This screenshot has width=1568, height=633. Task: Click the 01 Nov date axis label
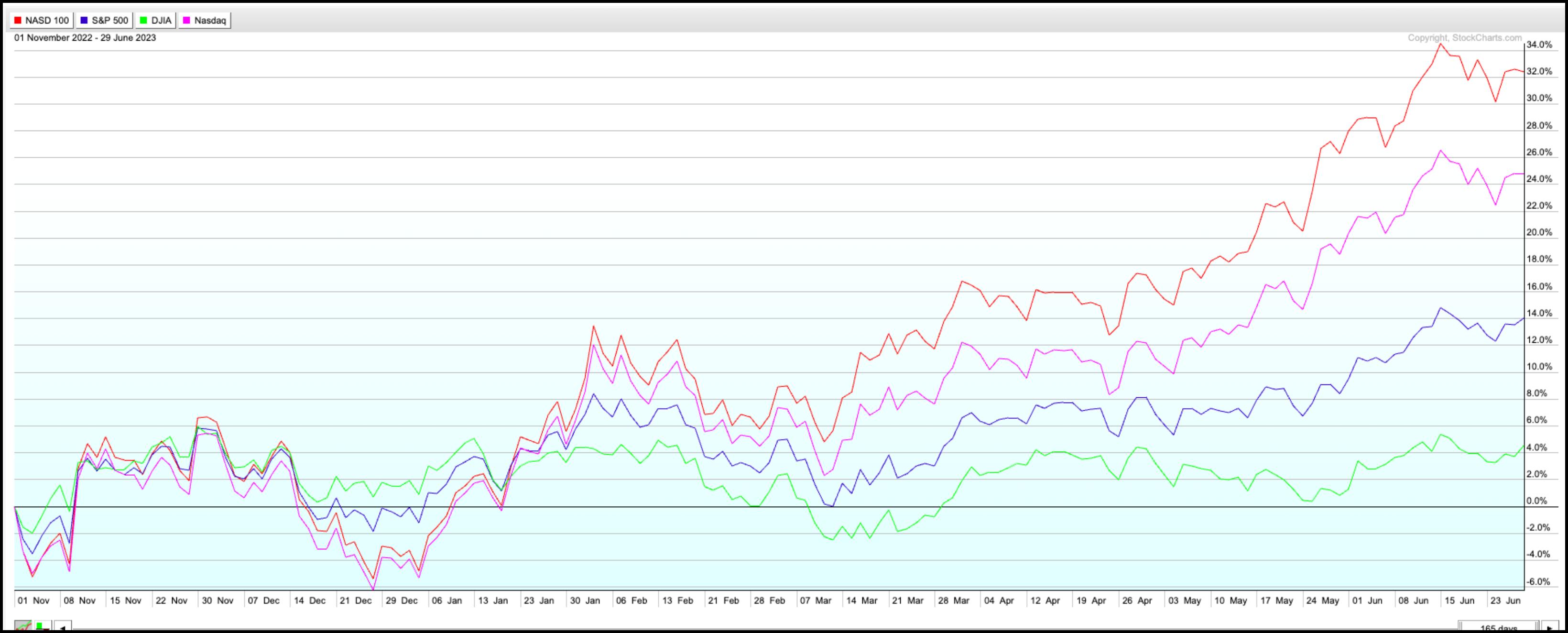pyautogui.click(x=33, y=600)
